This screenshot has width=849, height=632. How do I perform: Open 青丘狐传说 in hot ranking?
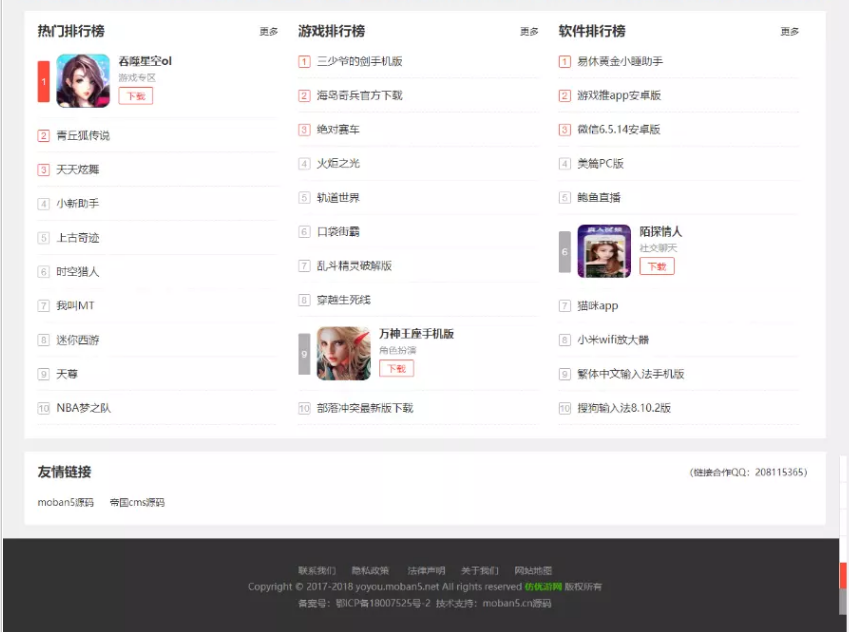tap(83, 135)
